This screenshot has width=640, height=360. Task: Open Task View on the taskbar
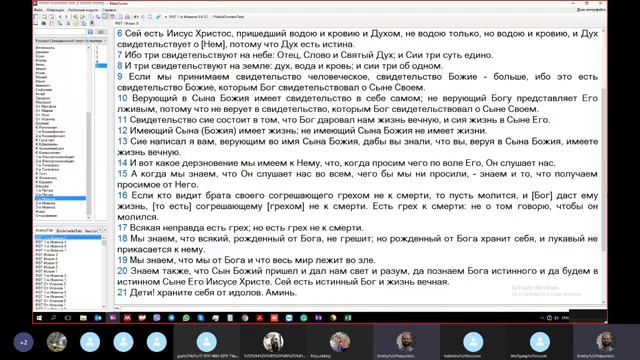pyautogui.click(x=68, y=318)
